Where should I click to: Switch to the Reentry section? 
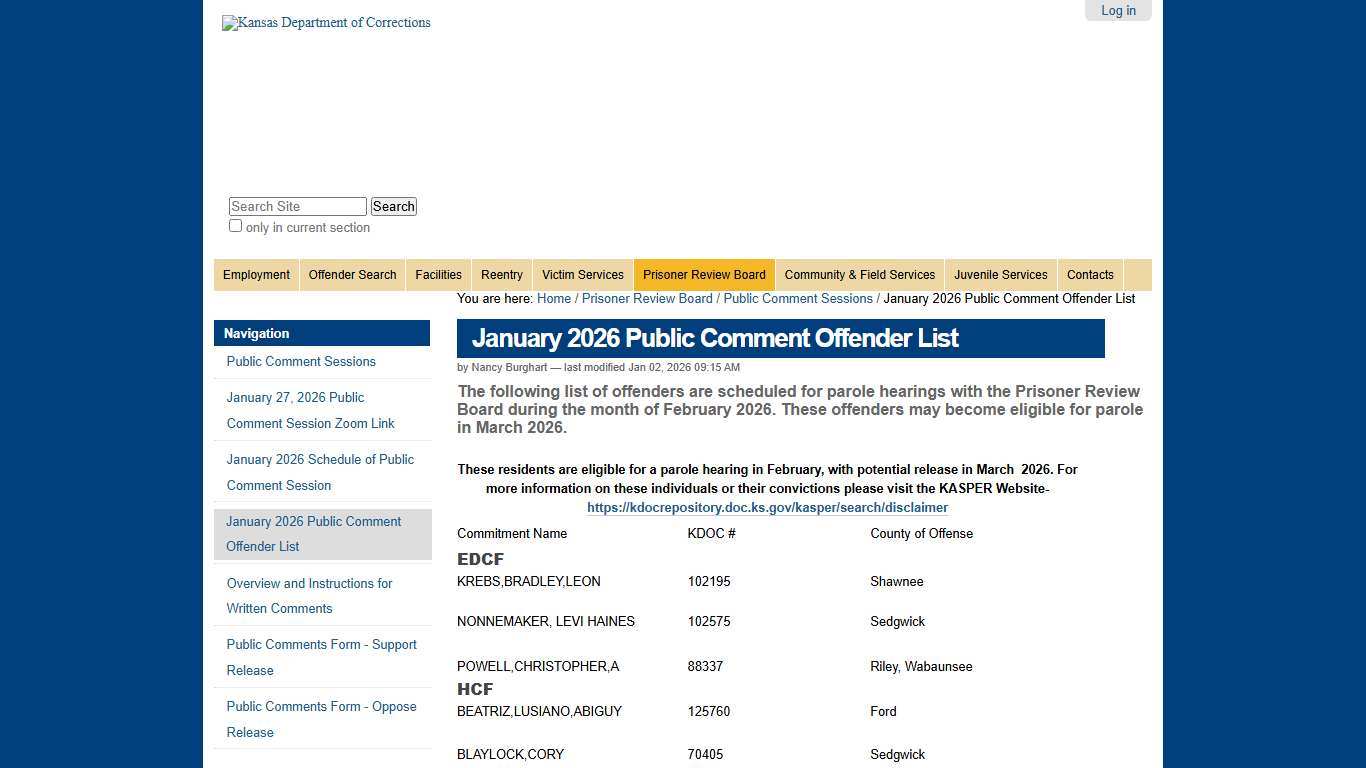click(x=501, y=274)
